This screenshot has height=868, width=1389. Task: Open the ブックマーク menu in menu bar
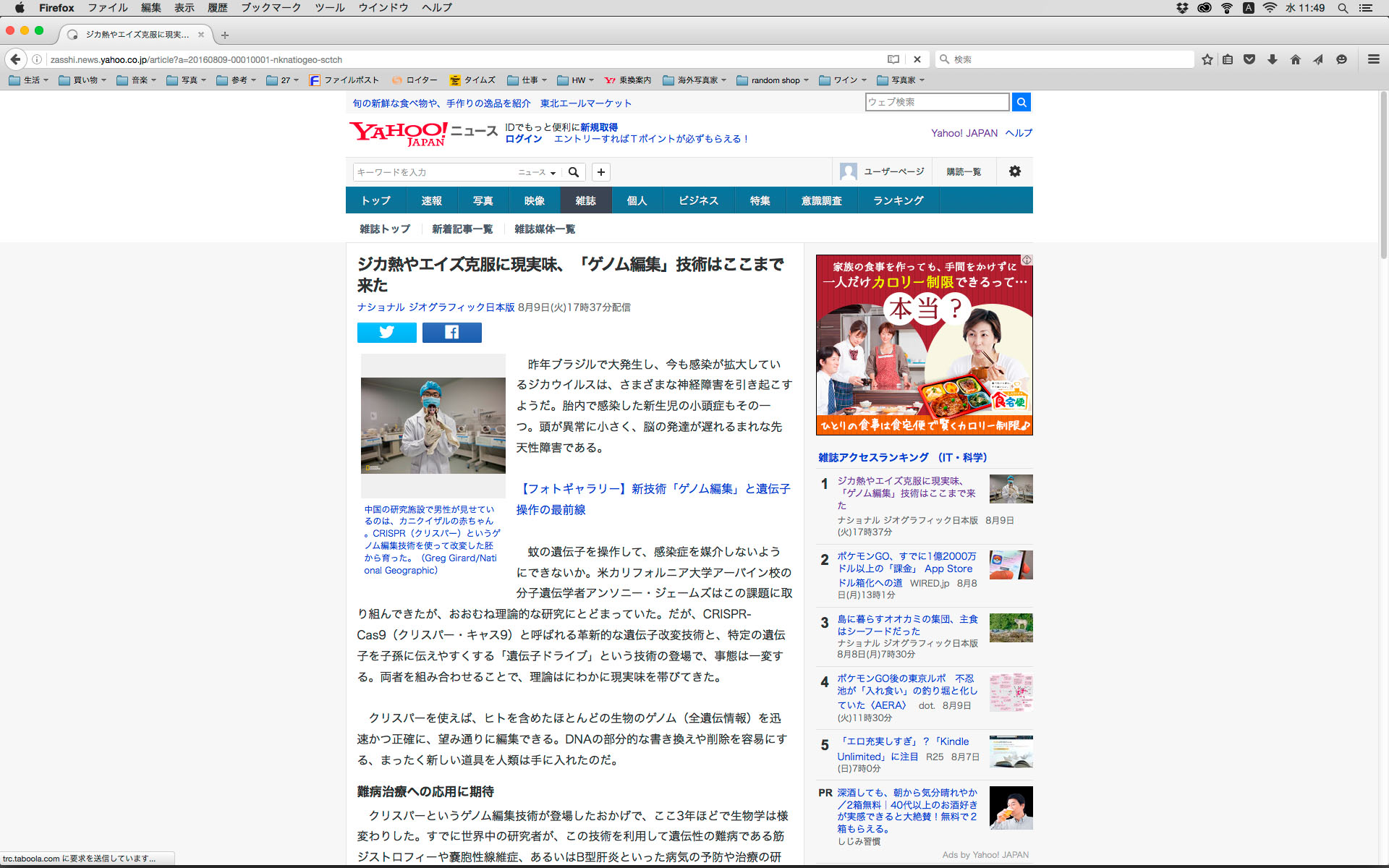(271, 8)
